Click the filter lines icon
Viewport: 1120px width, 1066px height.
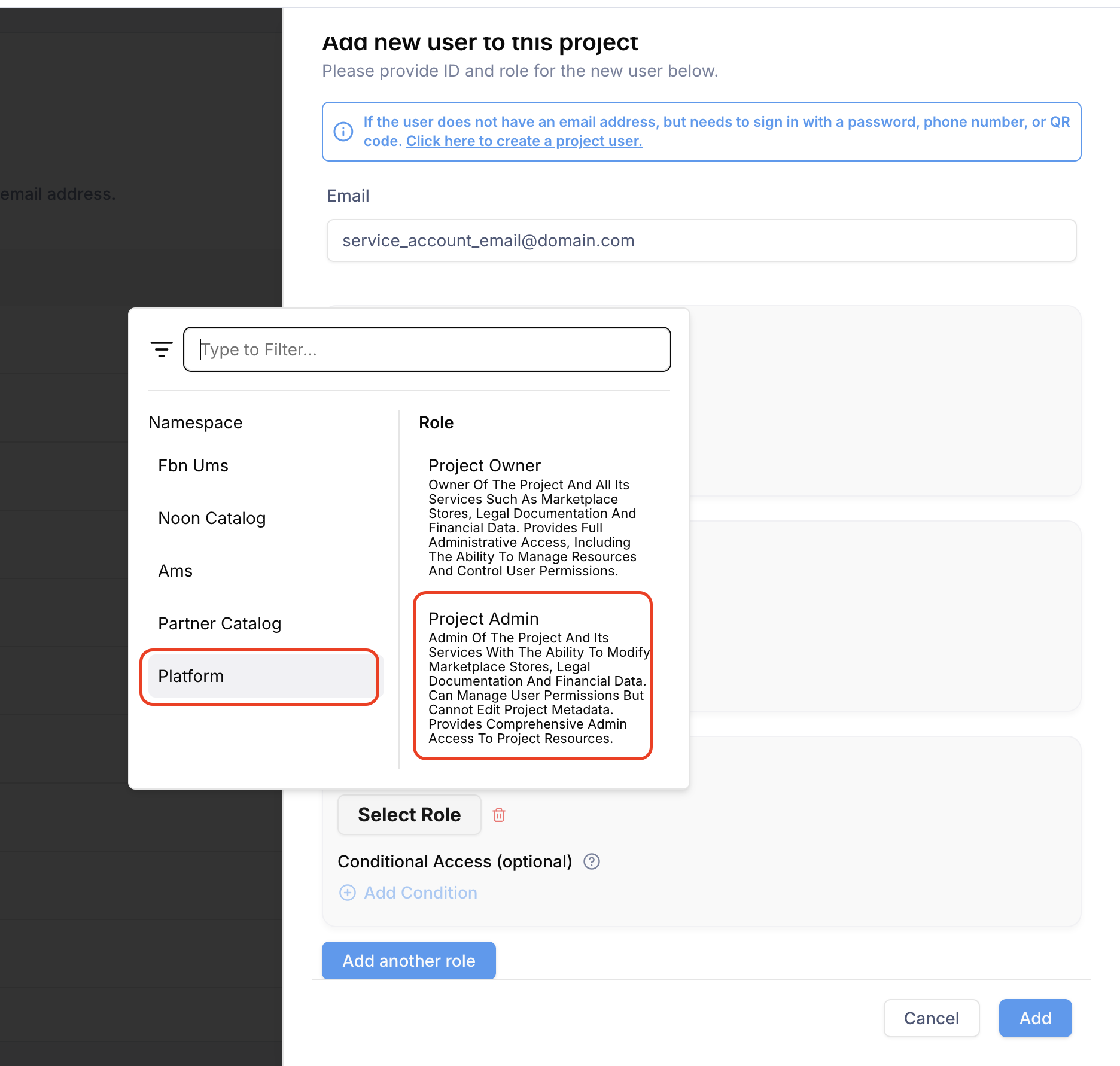point(161,349)
